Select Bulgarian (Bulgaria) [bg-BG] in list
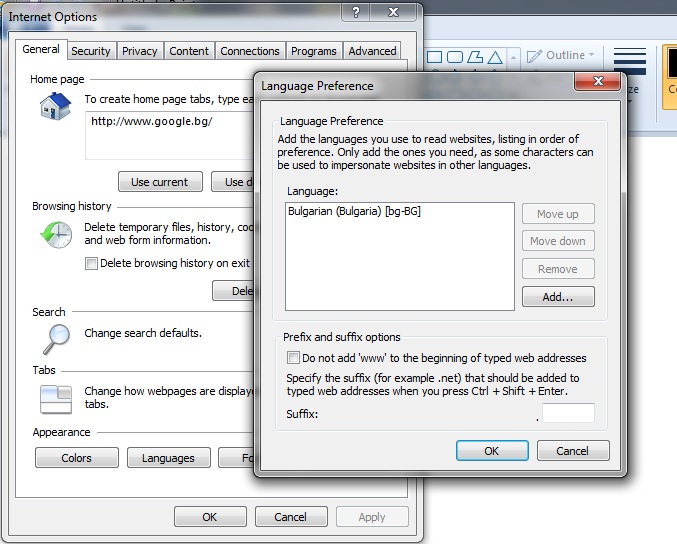677x544 pixels. pos(399,211)
